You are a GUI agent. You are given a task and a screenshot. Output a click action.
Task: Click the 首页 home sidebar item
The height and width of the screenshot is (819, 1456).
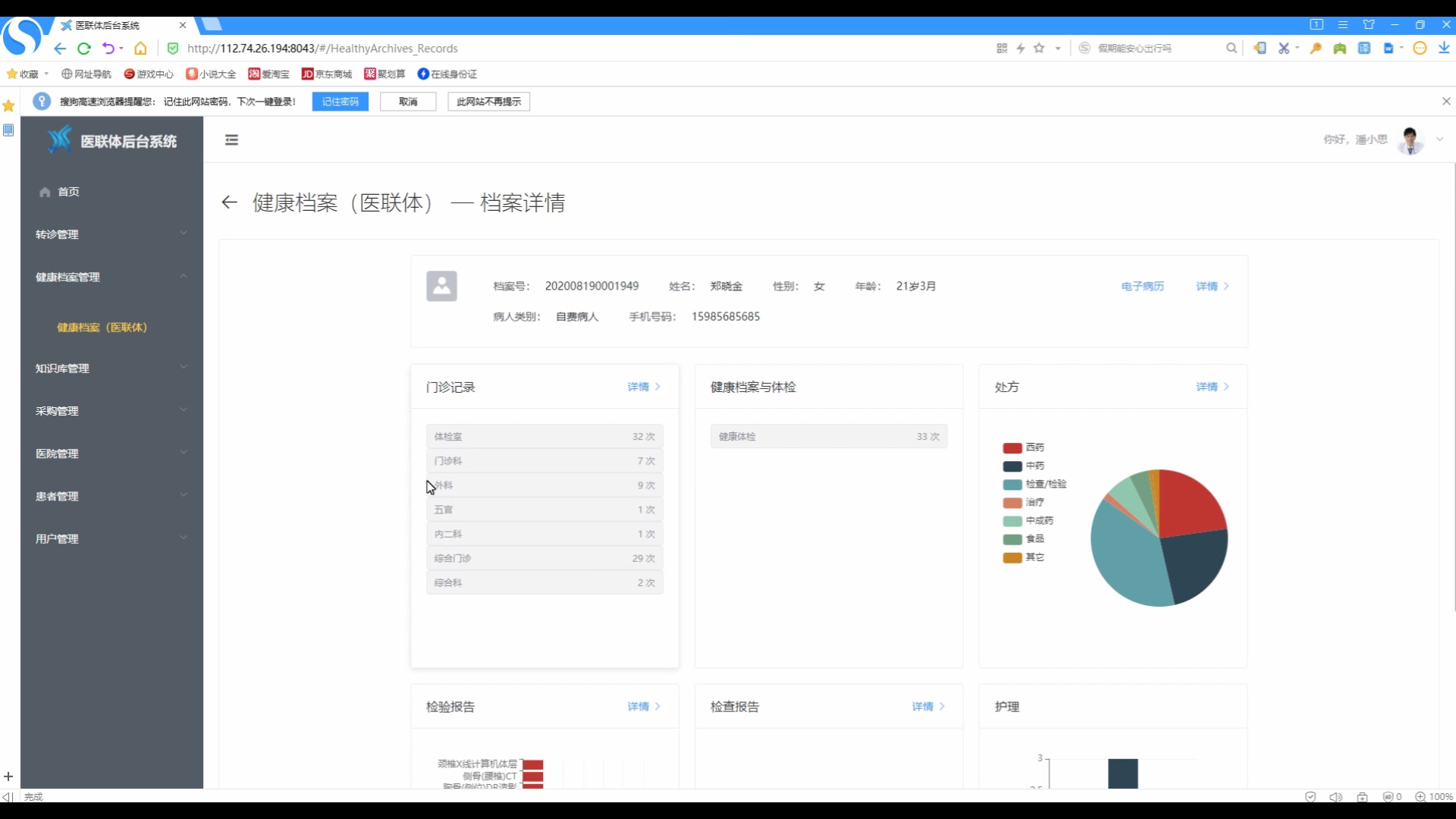coord(111,192)
